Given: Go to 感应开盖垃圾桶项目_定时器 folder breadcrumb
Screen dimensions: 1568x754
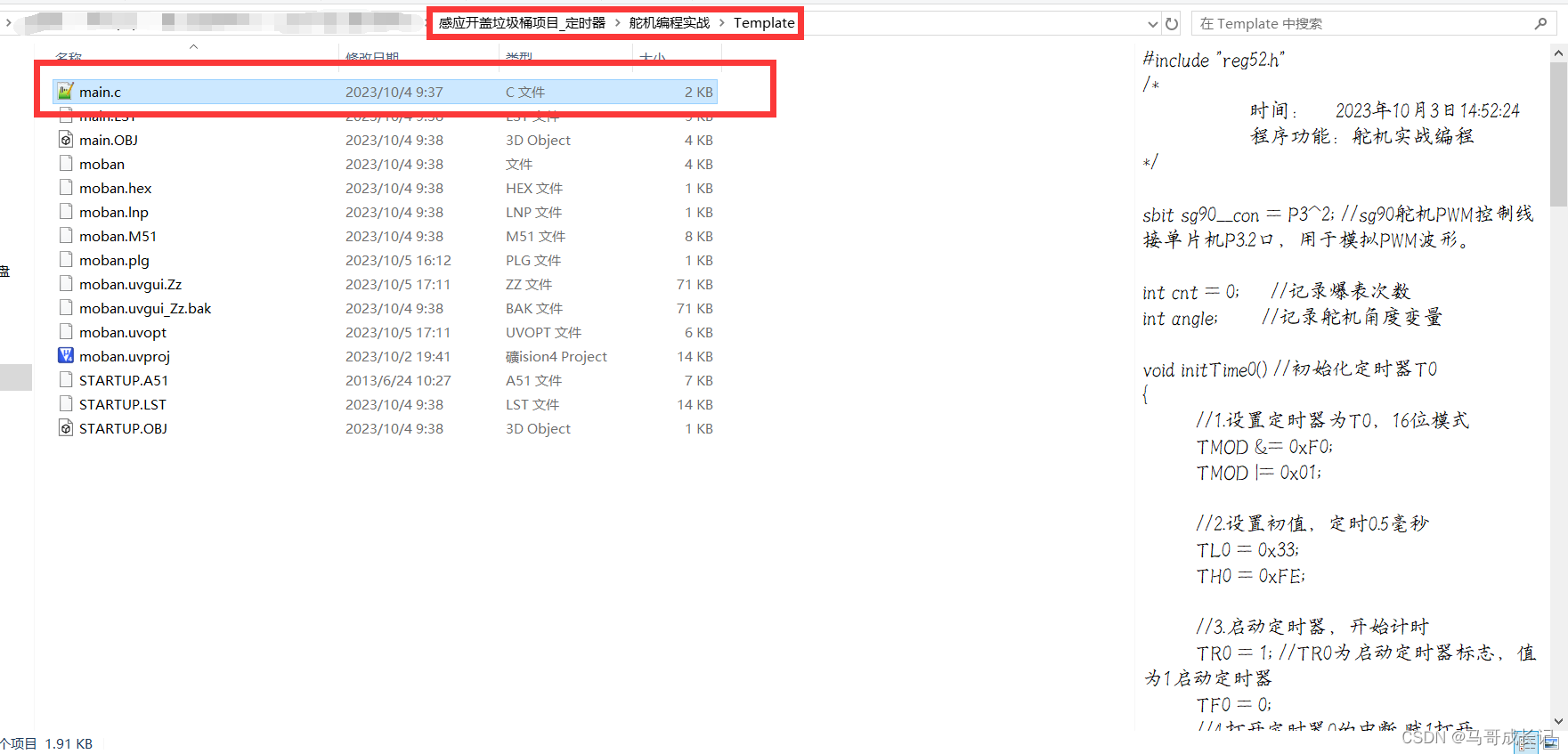Looking at the screenshot, I should (x=522, y=23).
